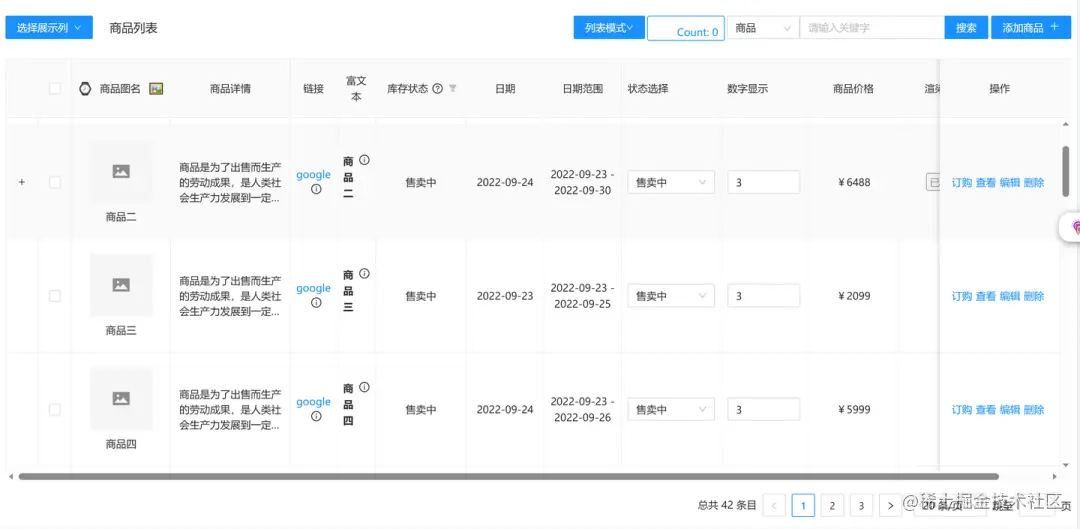Click the image placeholder of 商品四
Image resolution: width=1080 pixels, height=529 pixels.
[x=121, y=399]
